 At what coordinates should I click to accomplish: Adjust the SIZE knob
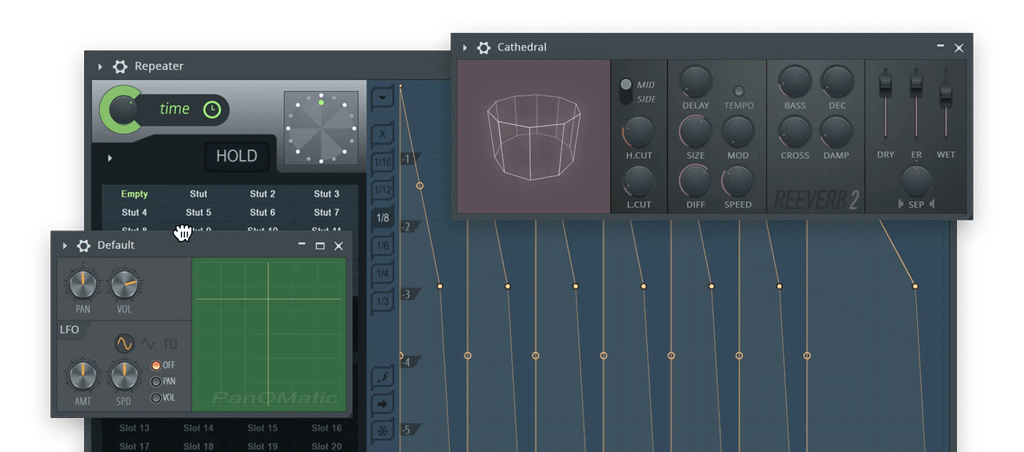pyautogui.click(x=696, y=132)
